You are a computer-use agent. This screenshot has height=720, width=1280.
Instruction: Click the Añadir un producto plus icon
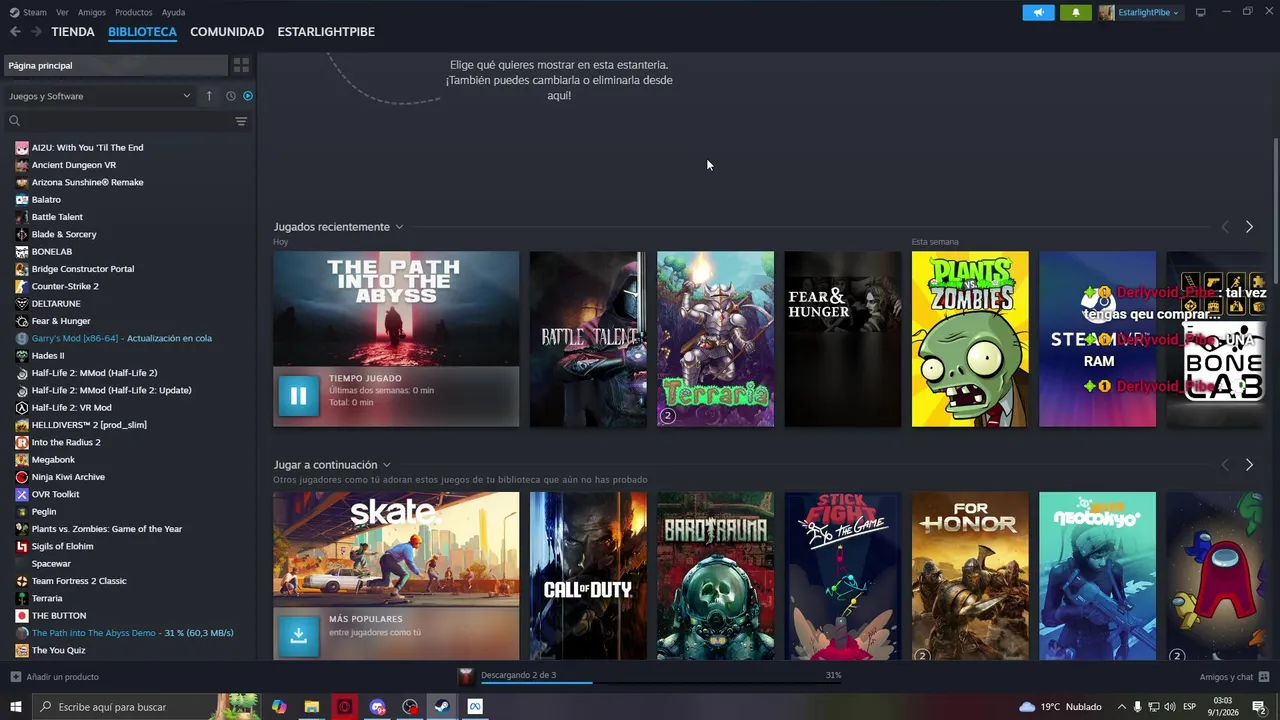(x=15, y=677)
